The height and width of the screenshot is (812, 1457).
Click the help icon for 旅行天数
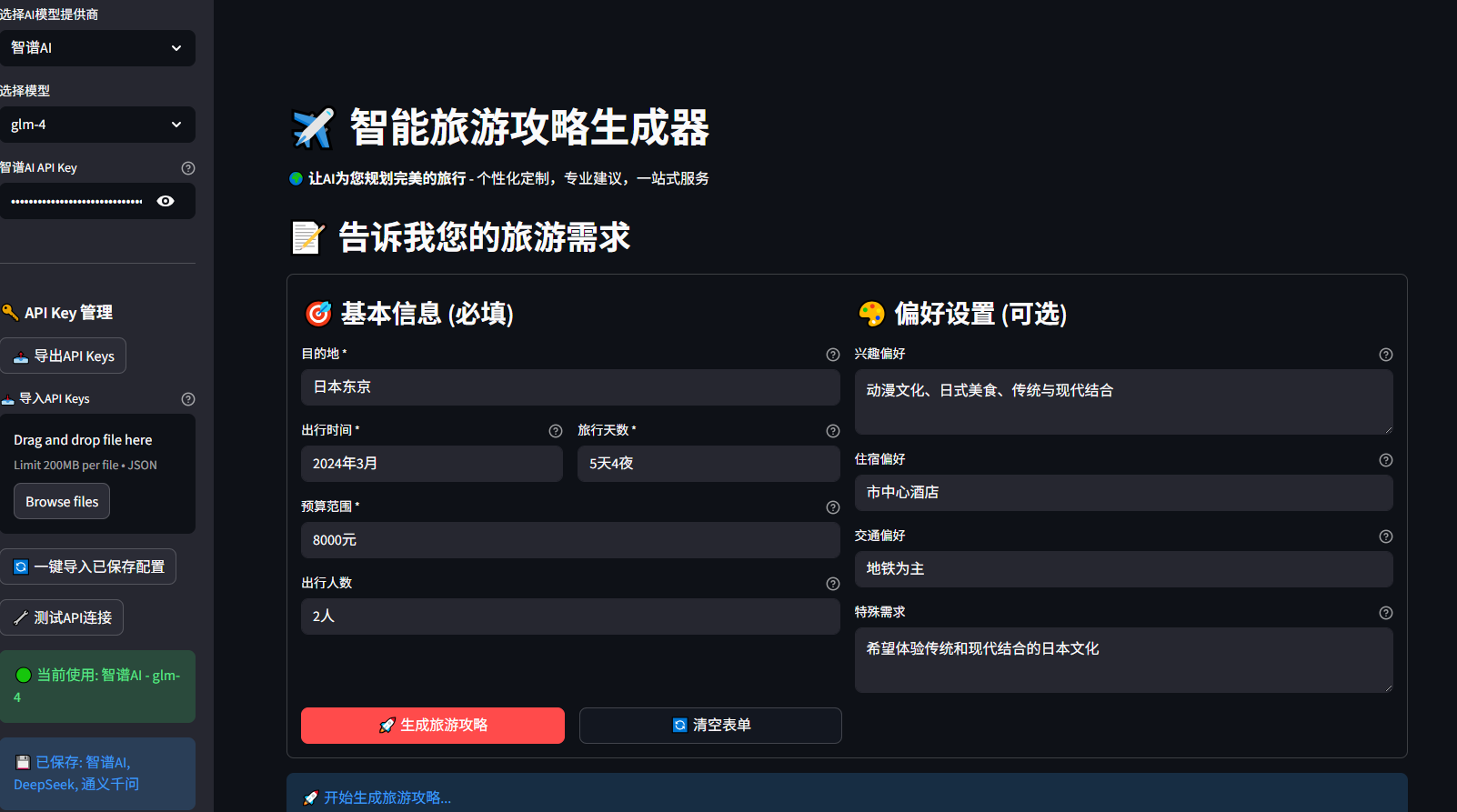833,431
